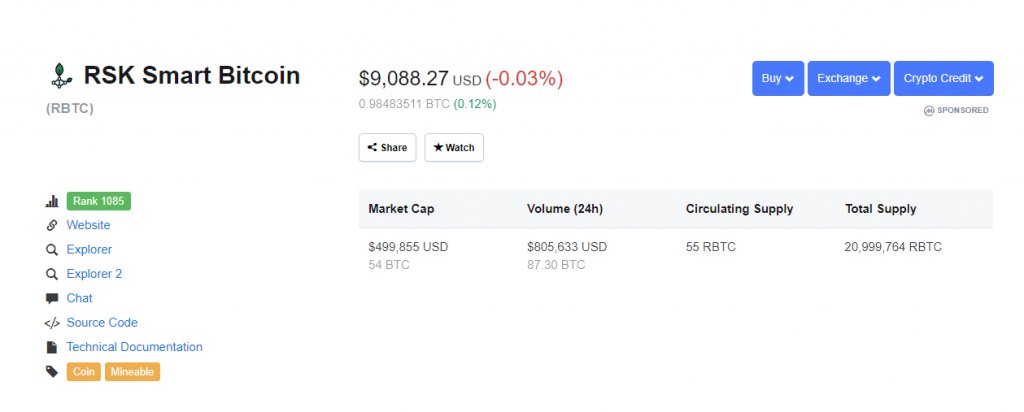1024x412 pixels.
Task: Click the Sponsored label
Action: pos(956,110)
